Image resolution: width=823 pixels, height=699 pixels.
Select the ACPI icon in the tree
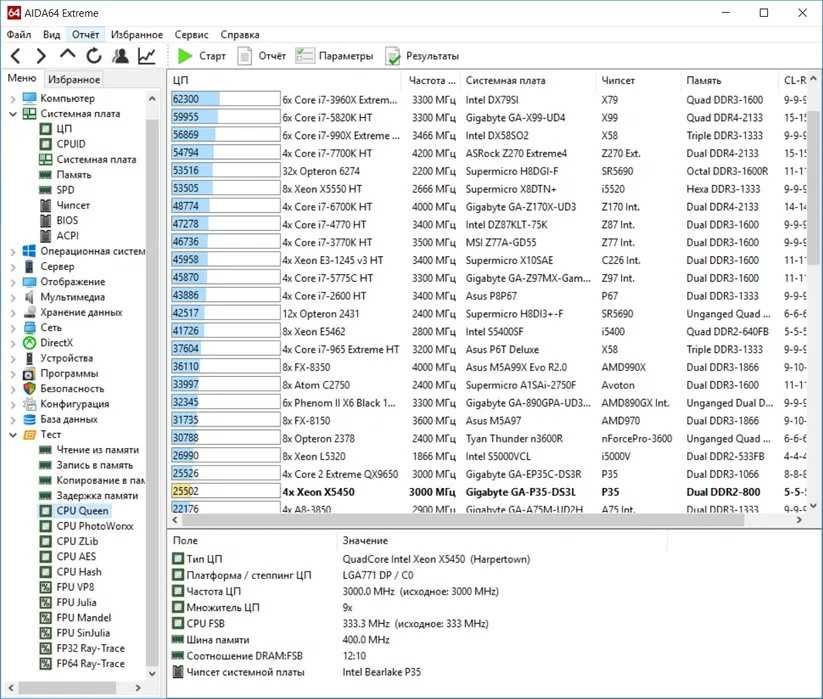[46, 236]
